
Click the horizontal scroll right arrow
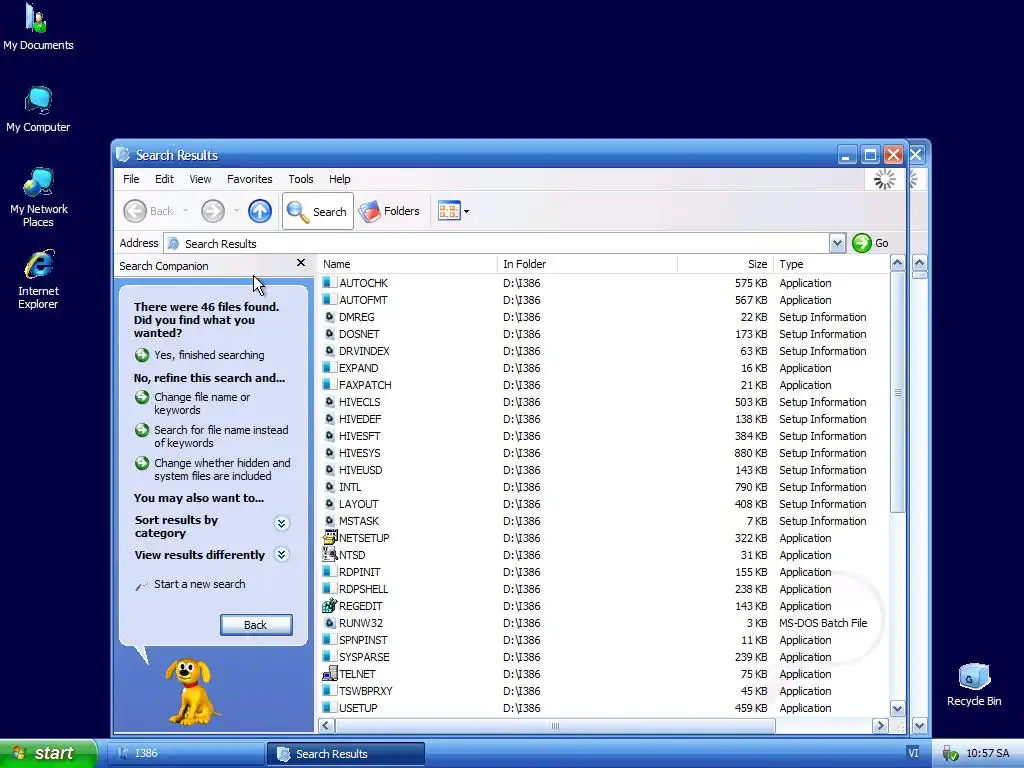click(880, 726)
